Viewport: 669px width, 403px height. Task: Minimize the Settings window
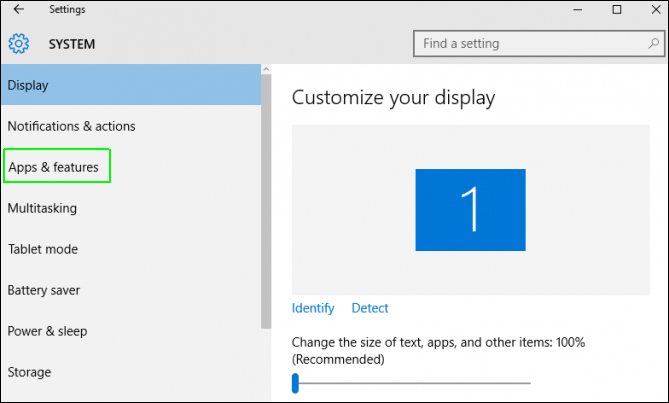(572, 10)
